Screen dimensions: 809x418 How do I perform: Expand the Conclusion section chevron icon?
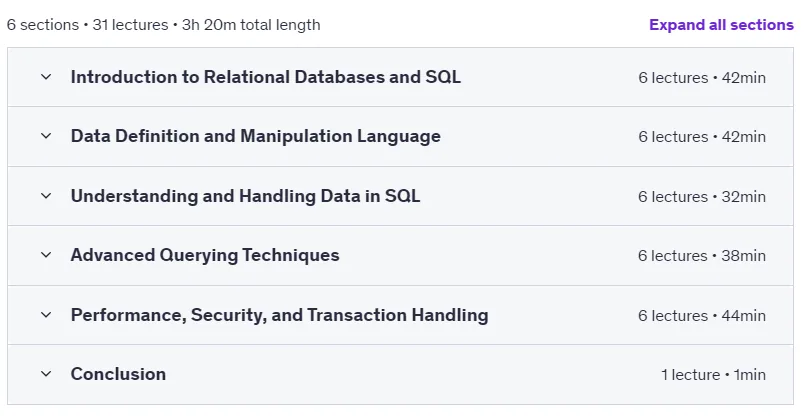pos(46,374)
